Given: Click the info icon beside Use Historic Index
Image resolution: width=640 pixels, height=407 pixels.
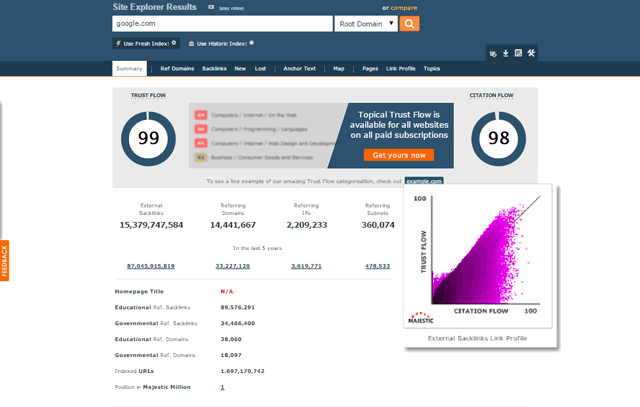Looking at the screenshot, I should pos(251,43).
